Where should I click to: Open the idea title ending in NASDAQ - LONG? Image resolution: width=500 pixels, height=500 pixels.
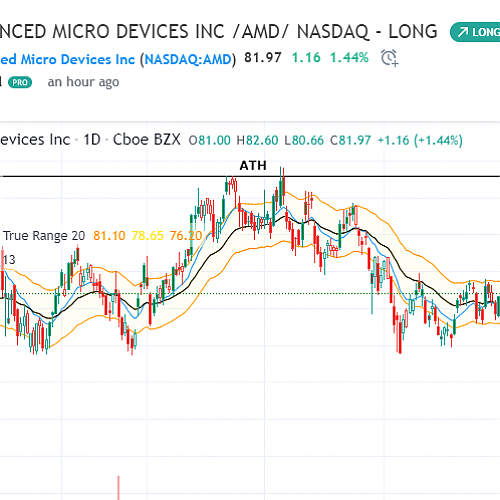tap(218, 32)
